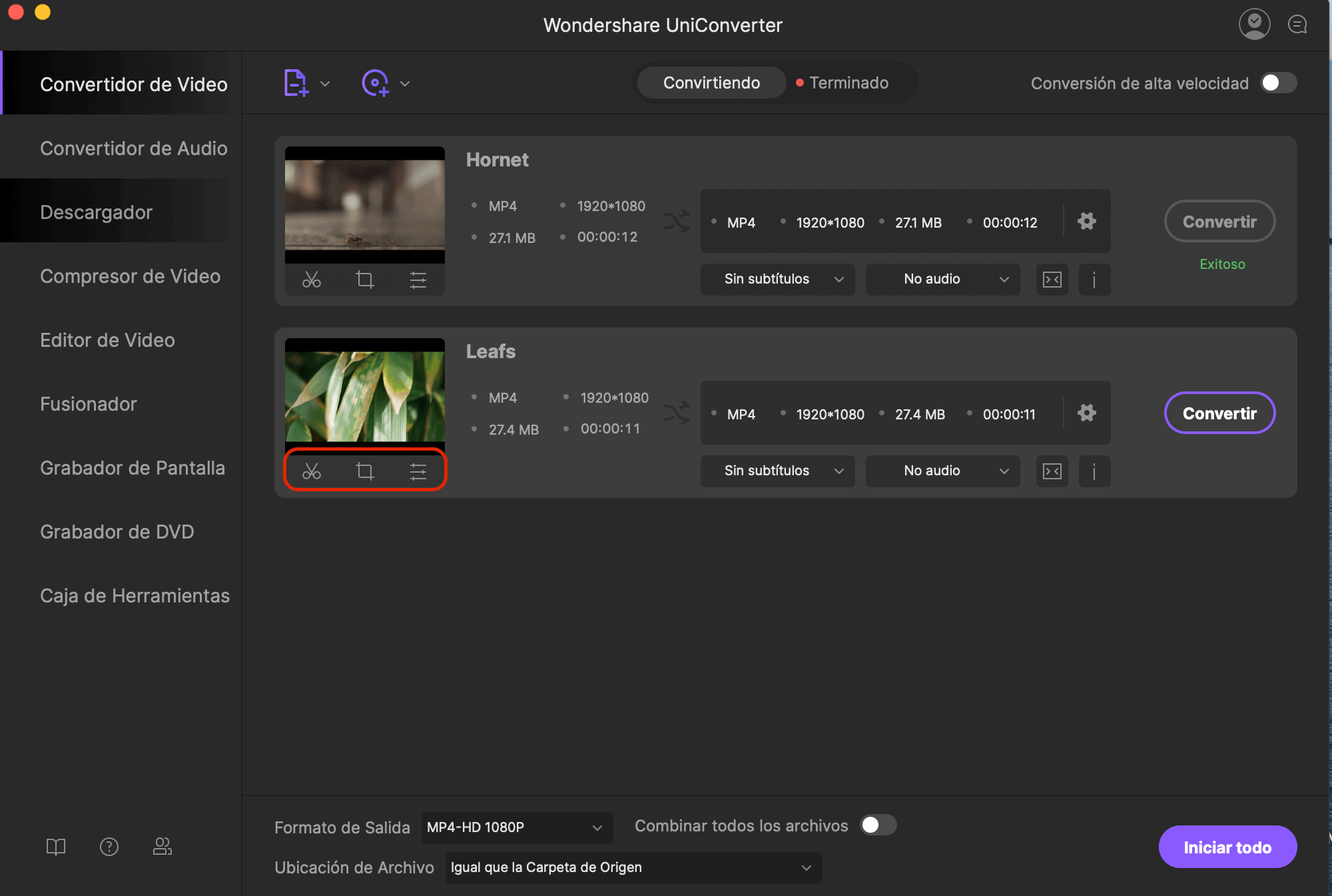Screen dimensions: 1332x896
Task: Click the load DVD disc icon
Action: point(376,83)
